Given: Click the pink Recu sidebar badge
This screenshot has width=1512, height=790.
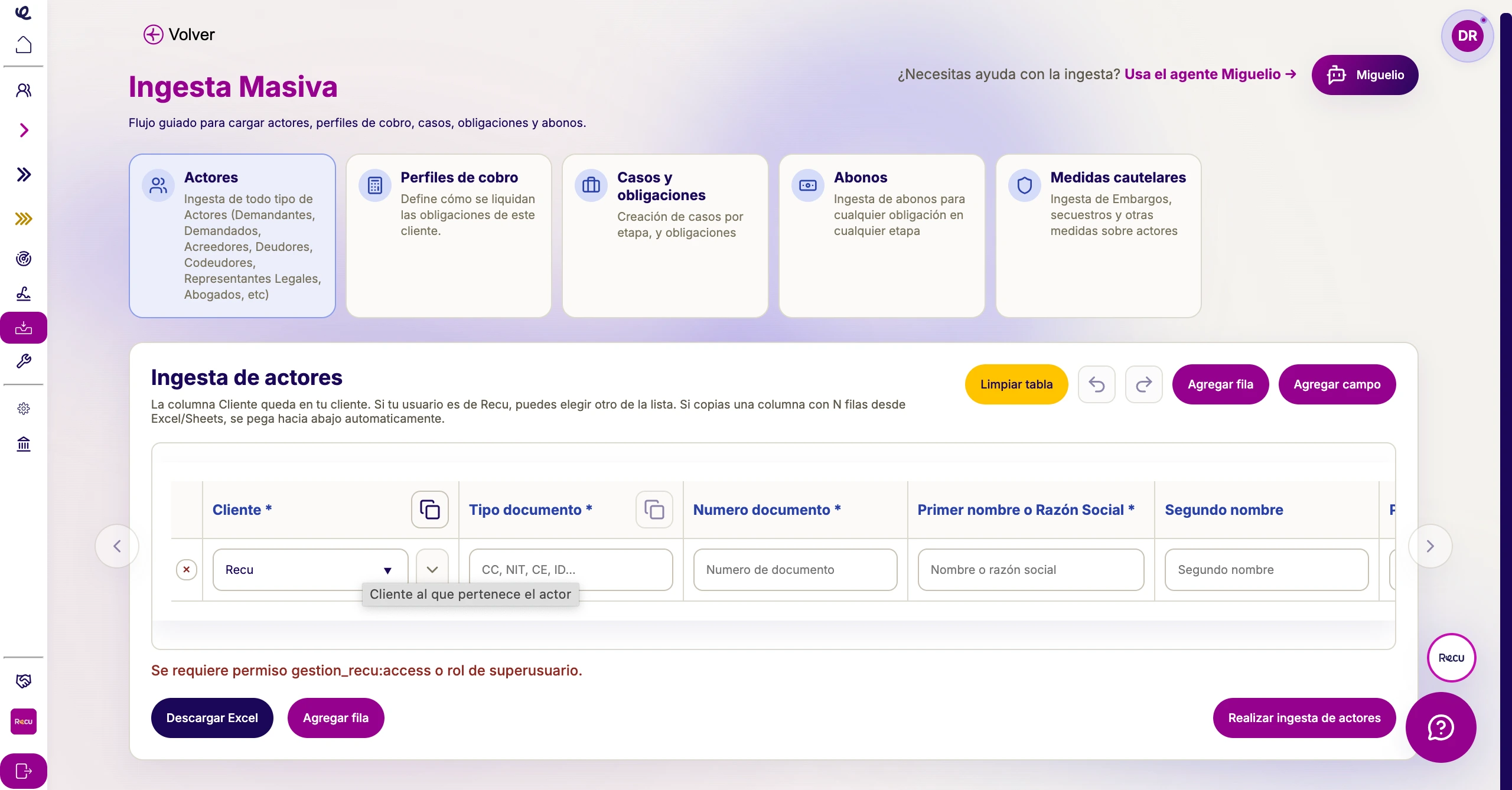Looking at the screenshot, I should click(24, 722).
